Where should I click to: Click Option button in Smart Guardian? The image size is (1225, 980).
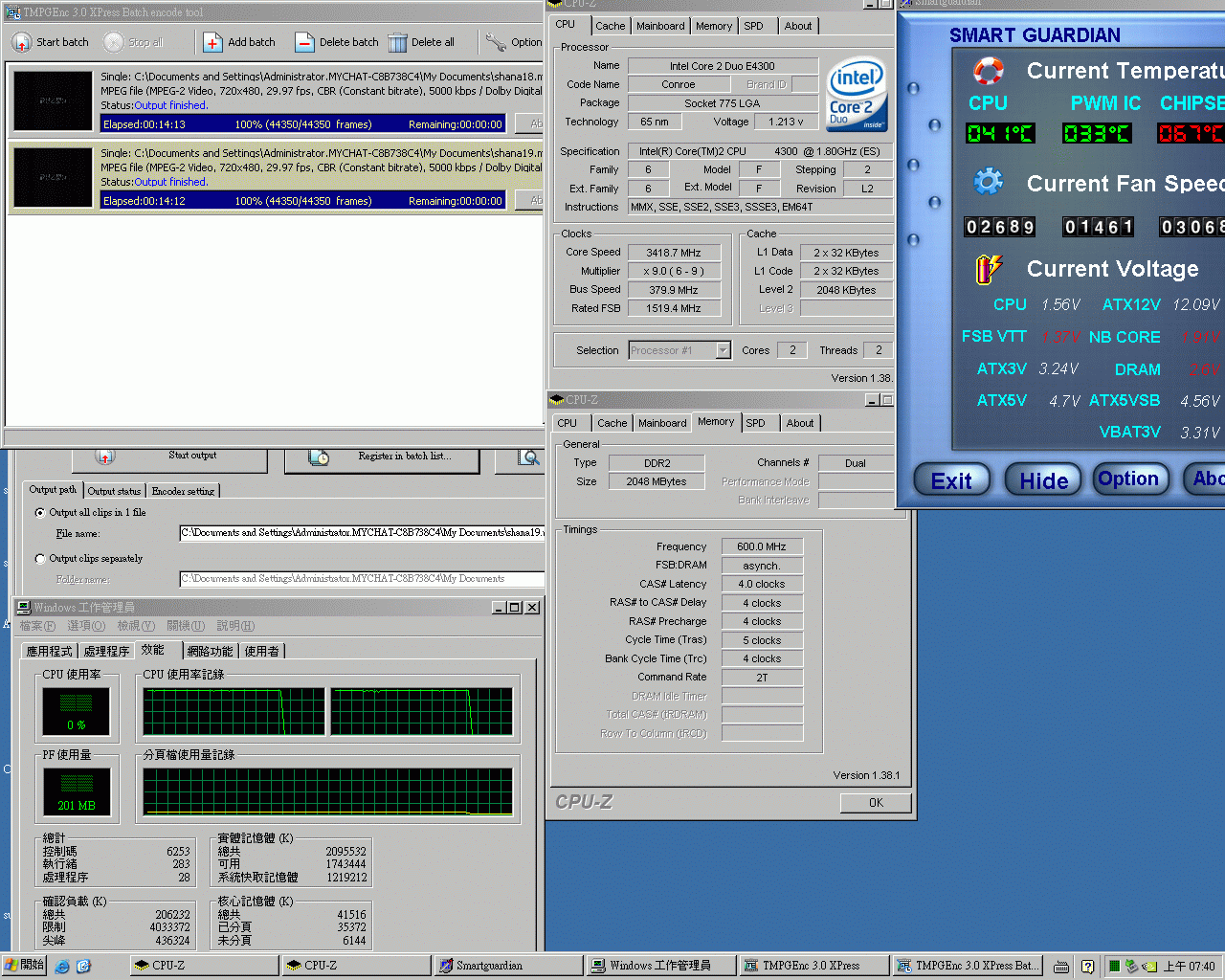pos(1129,479)
